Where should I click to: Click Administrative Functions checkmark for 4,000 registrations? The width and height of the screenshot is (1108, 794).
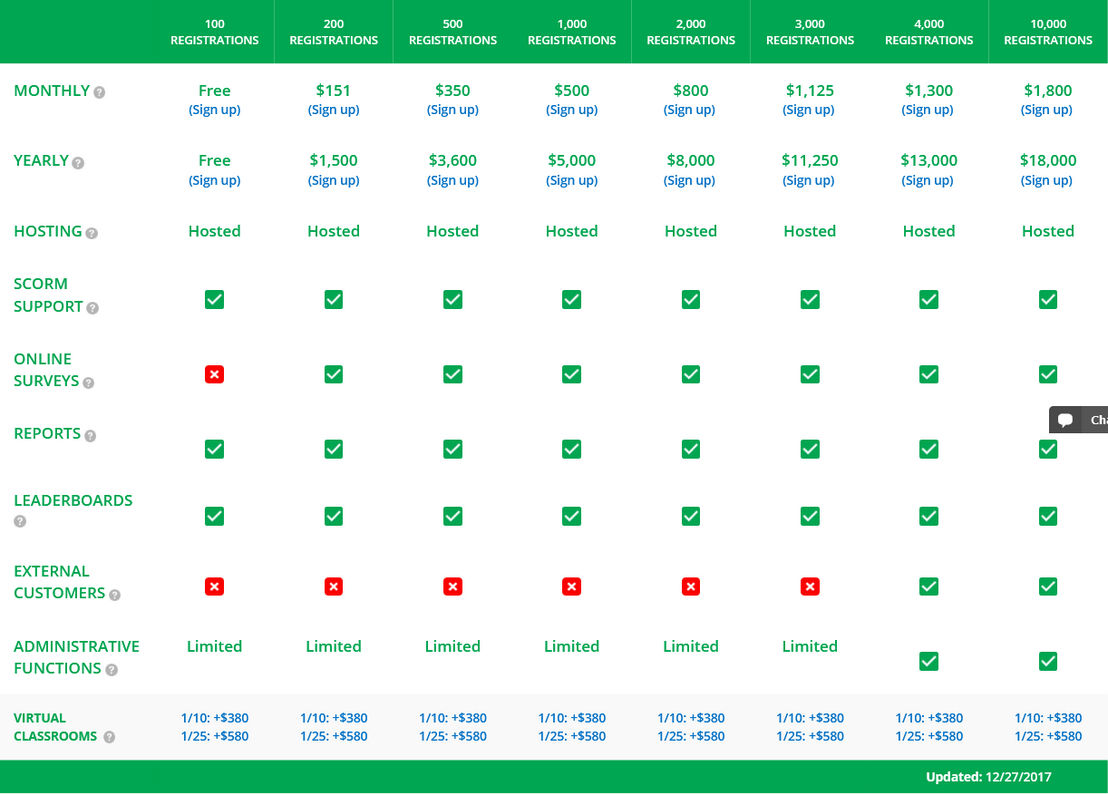pyautogui.click(x=929, y=661)
